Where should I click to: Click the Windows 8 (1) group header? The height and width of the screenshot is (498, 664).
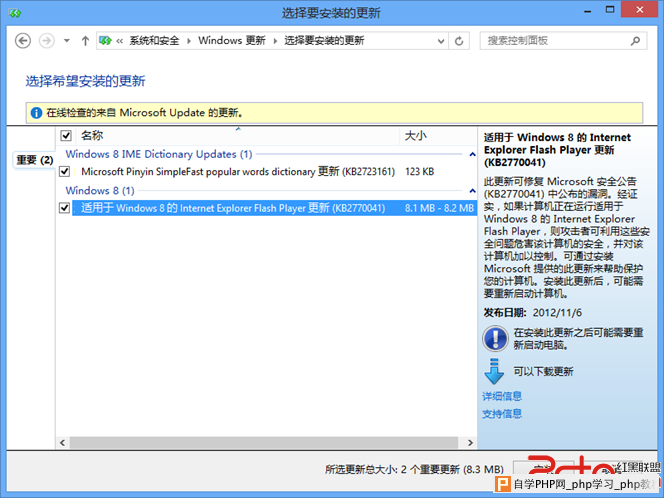click(100, 191)
